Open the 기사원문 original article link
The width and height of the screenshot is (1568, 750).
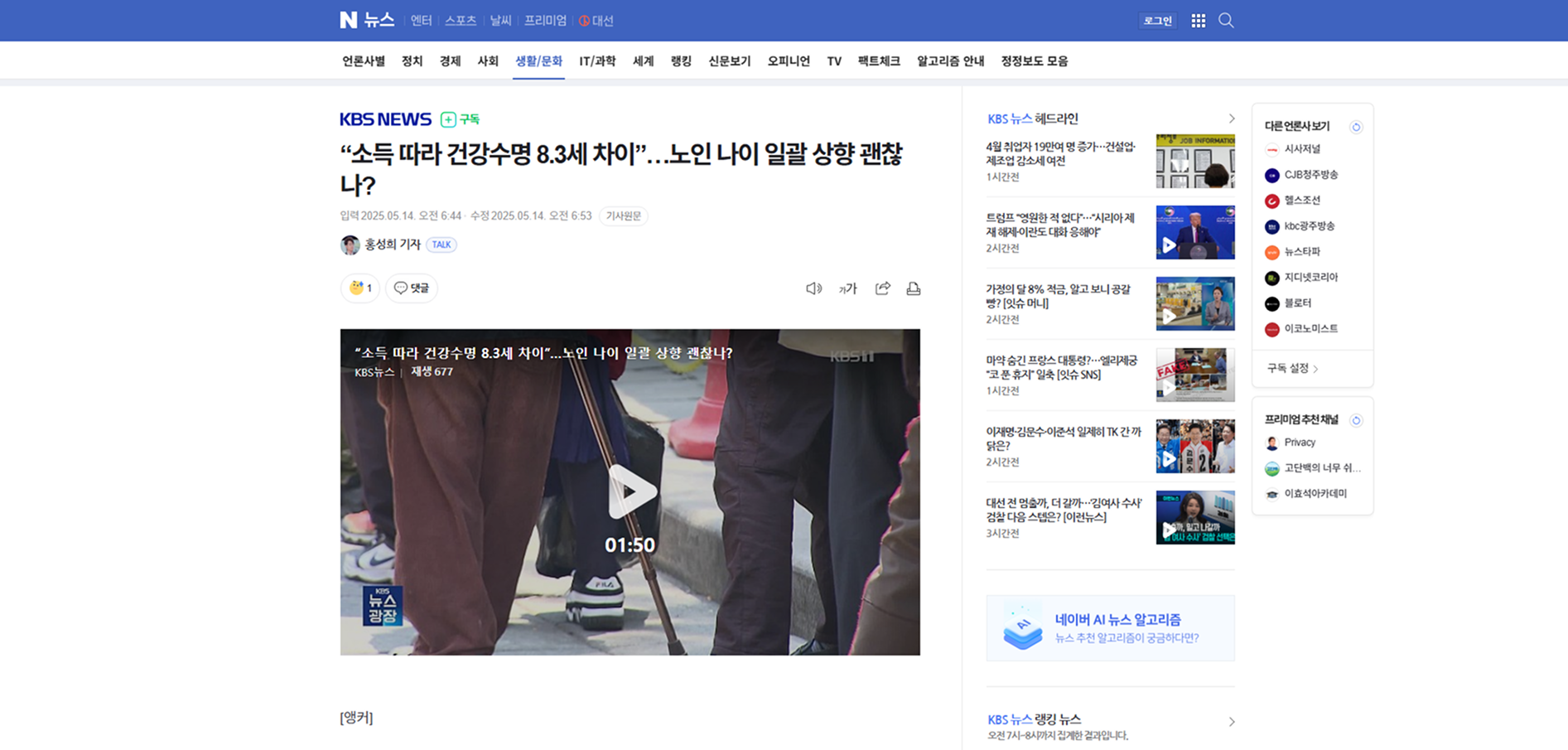(x=623, y=216)
